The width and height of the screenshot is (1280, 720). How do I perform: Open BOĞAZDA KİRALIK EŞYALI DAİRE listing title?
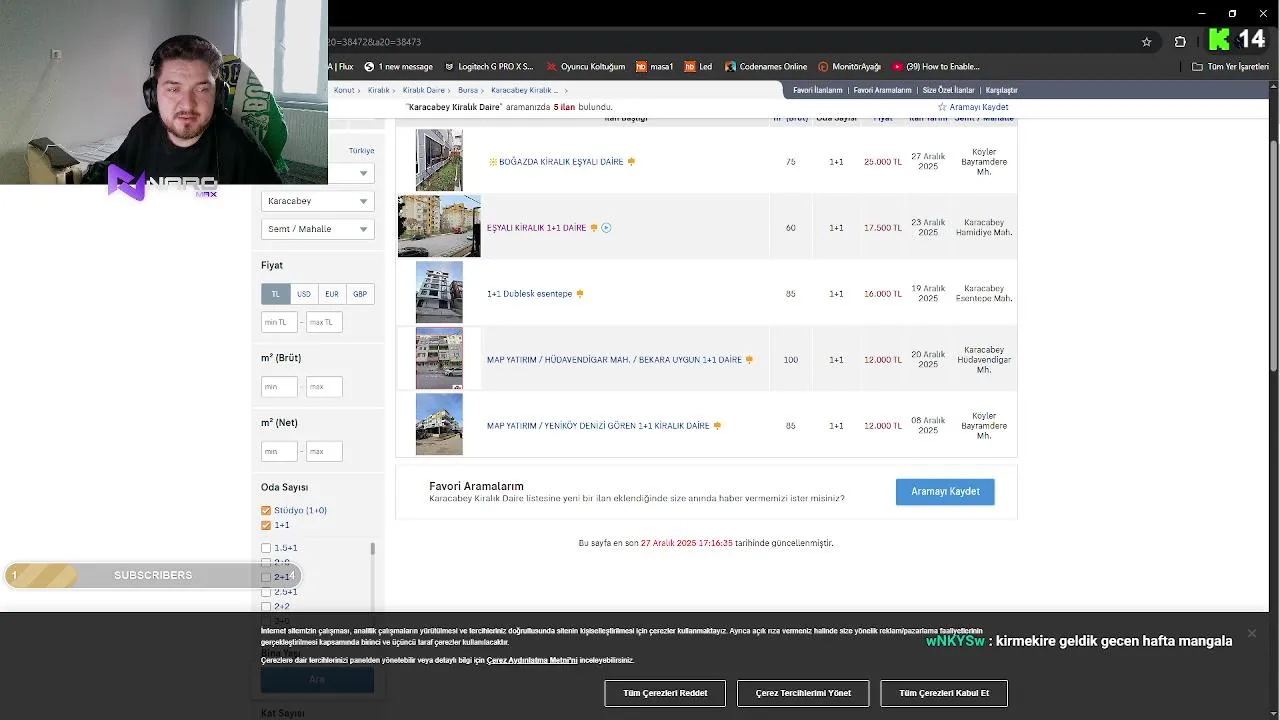click(561, 161)
